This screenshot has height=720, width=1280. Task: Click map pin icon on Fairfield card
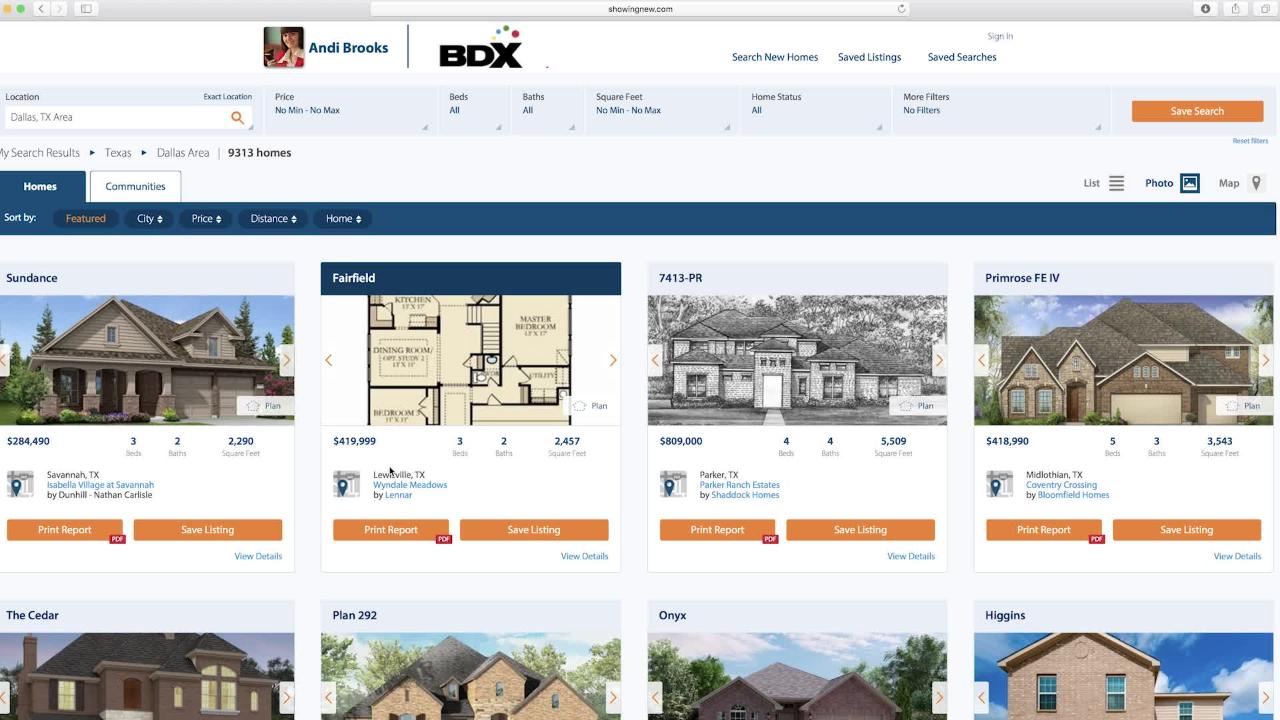[x=346, y=484]
